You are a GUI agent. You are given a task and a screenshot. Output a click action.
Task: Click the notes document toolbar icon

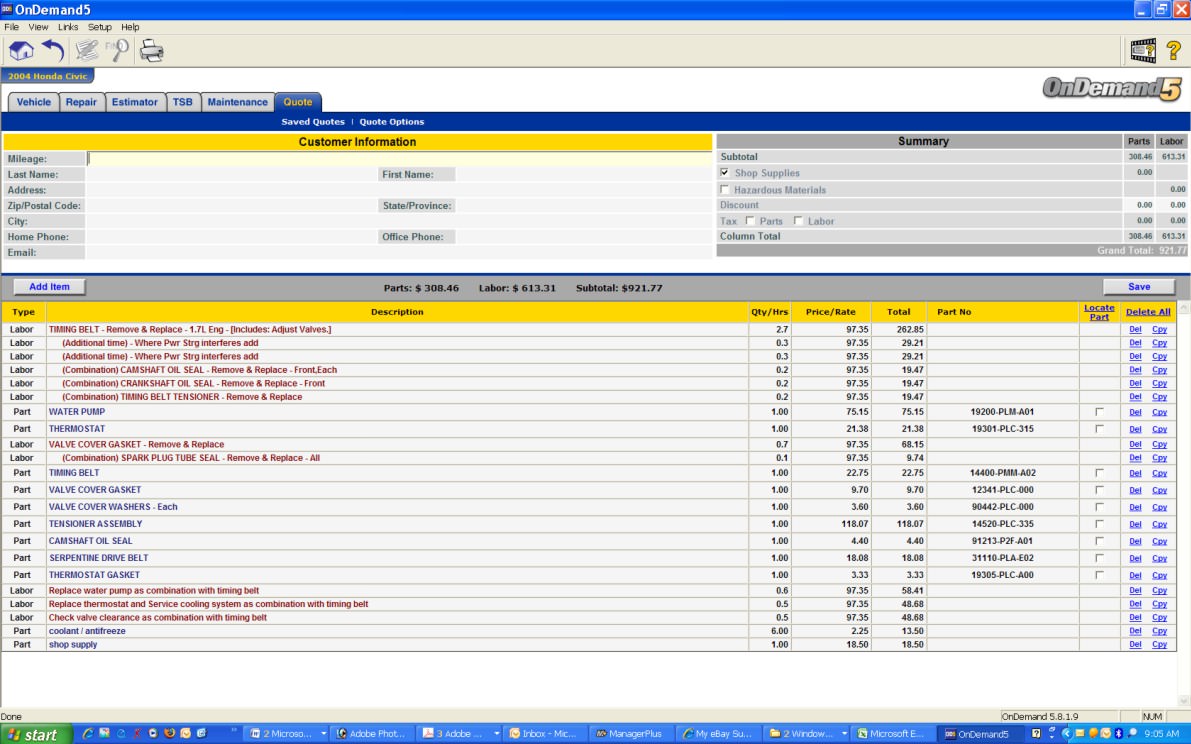pos(87,50)
